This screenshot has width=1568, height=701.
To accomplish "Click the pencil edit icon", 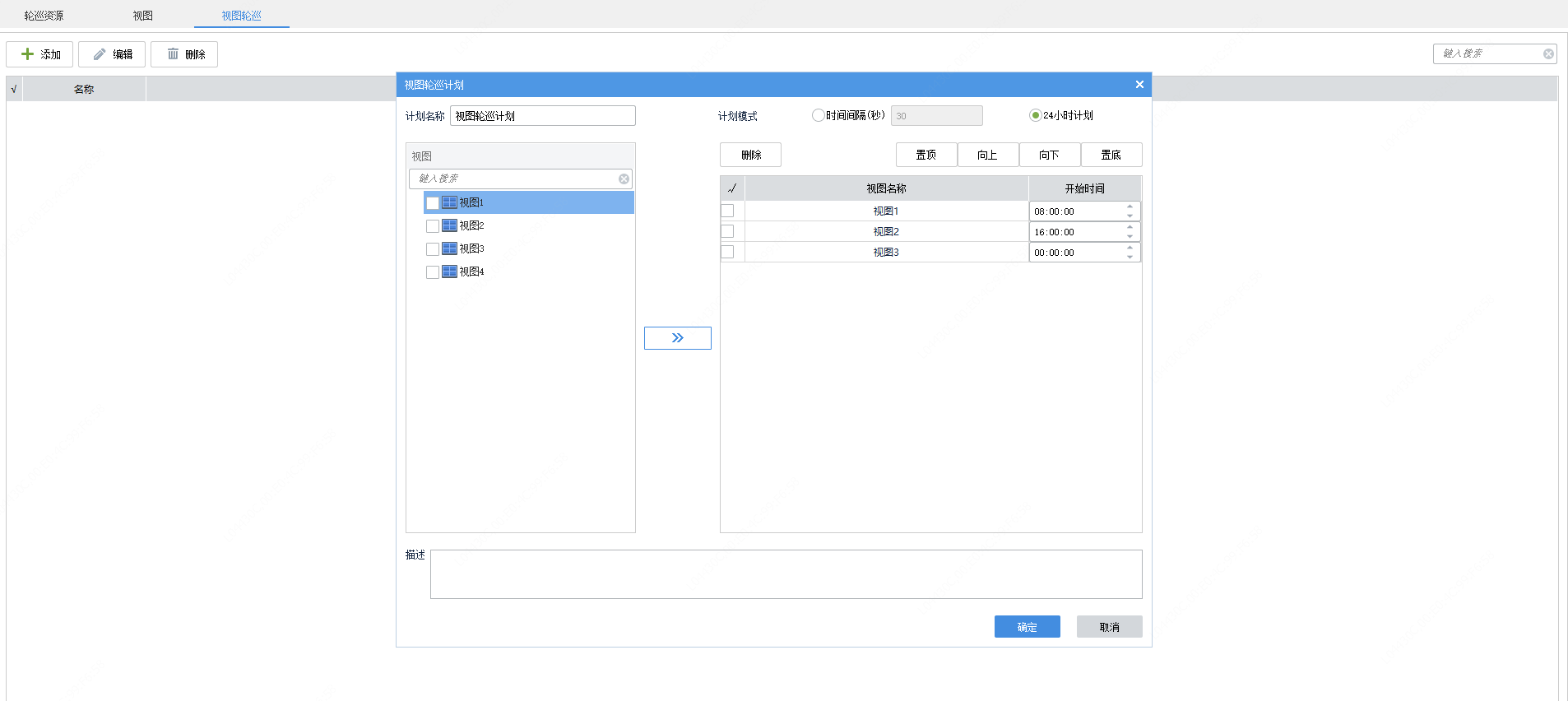I will click(100, 54).
